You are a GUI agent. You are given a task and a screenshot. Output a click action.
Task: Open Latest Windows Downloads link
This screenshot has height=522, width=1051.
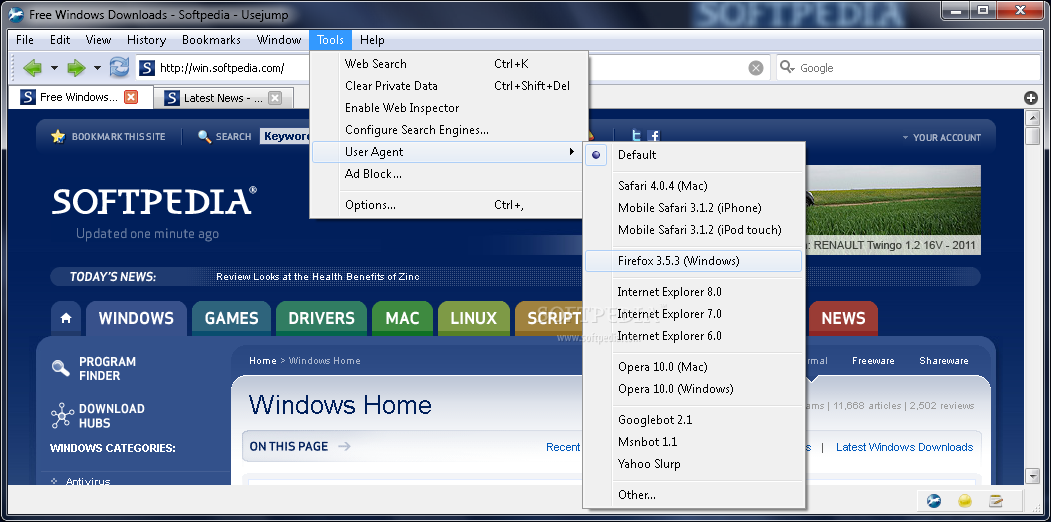[904, 447]
